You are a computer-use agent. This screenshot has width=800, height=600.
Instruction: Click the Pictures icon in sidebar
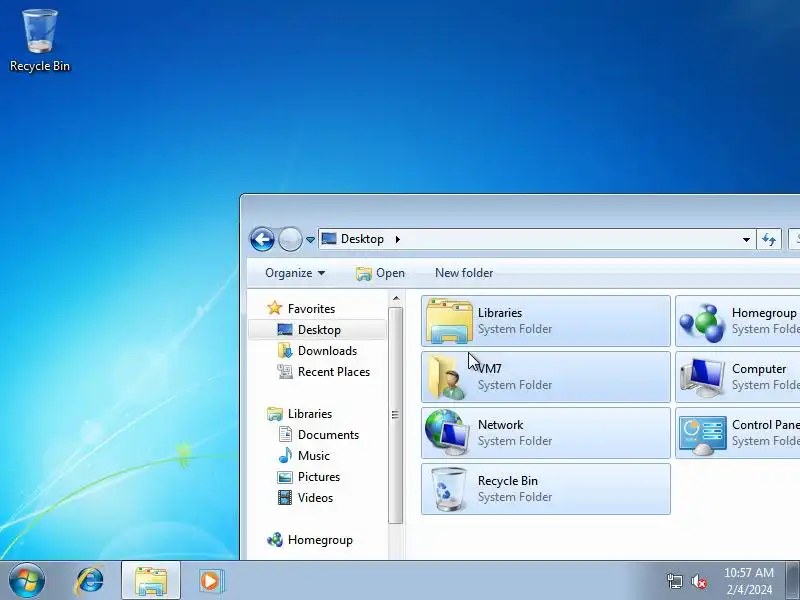tap(285, 477)
